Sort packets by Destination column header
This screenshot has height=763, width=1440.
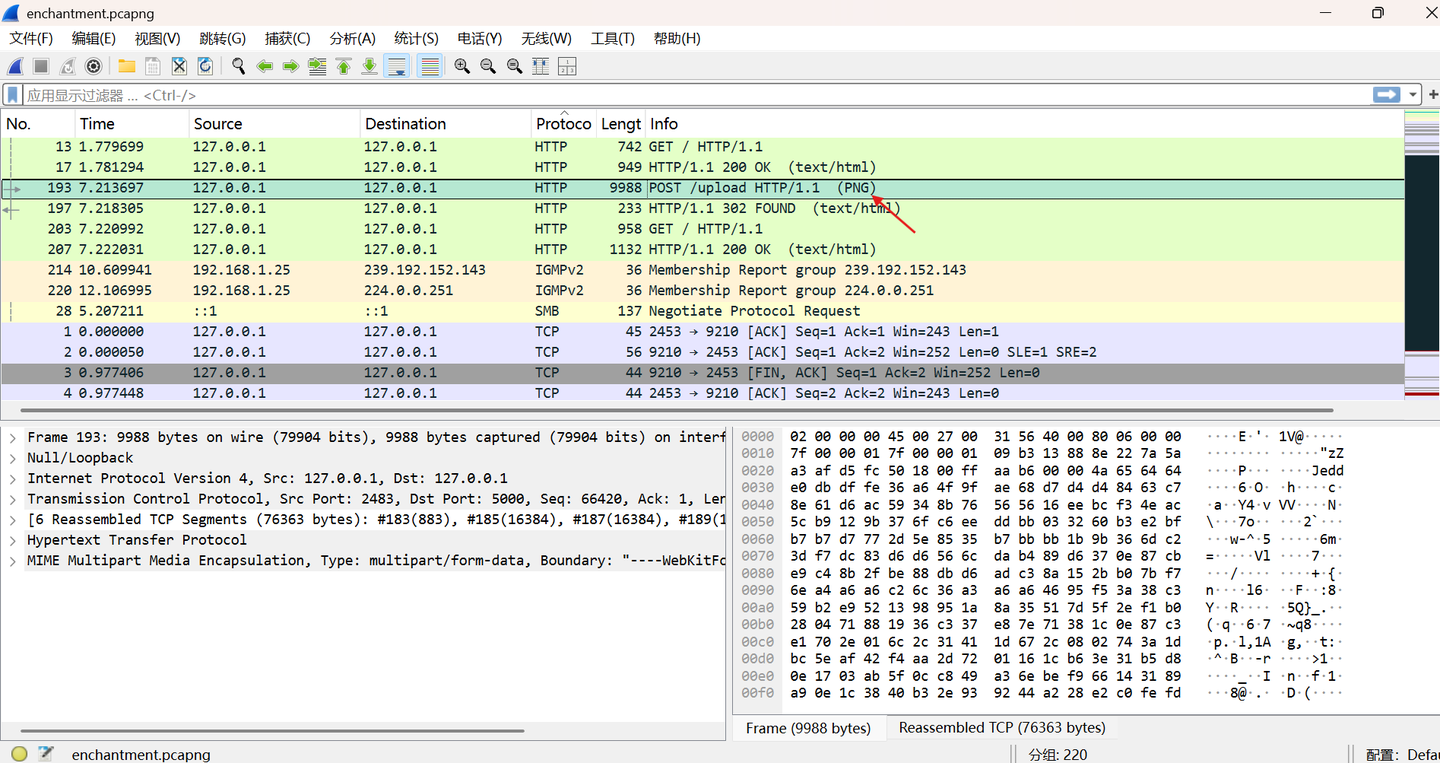point(445,124)
